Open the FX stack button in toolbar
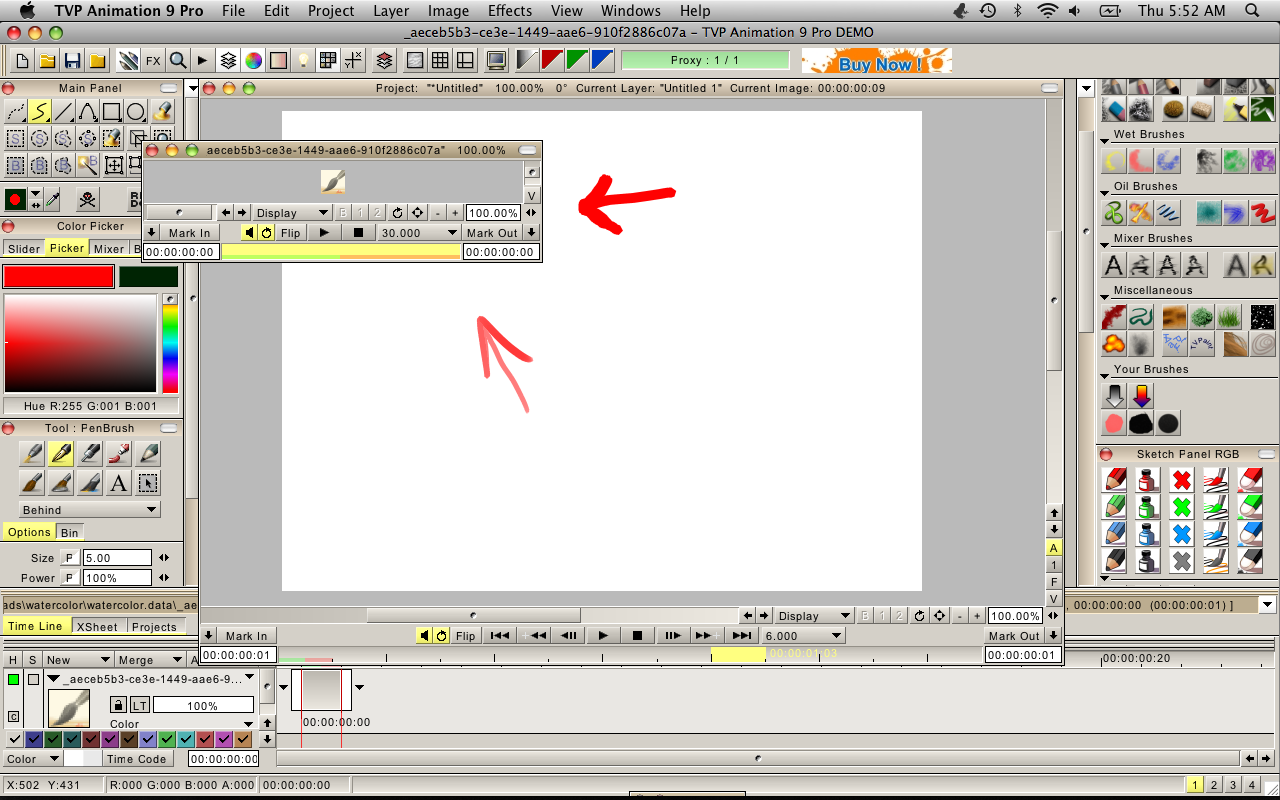Image resolution: width=1280 pixels, height=800 pixels. tap(153, 61)
